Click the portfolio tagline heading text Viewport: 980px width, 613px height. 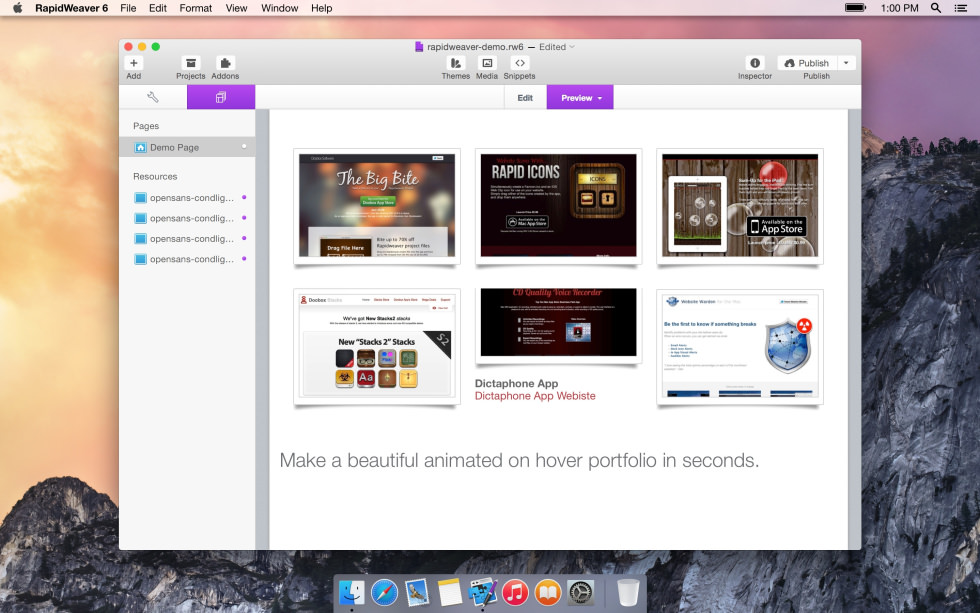coord(519,461)
